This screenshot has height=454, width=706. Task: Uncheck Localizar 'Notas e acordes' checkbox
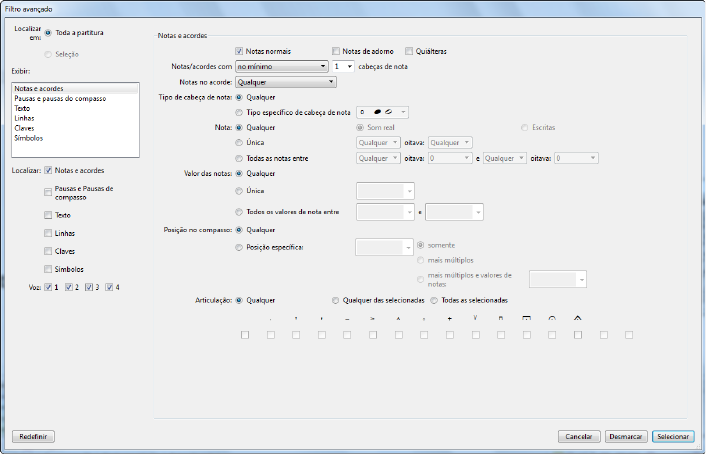point(48,170)
